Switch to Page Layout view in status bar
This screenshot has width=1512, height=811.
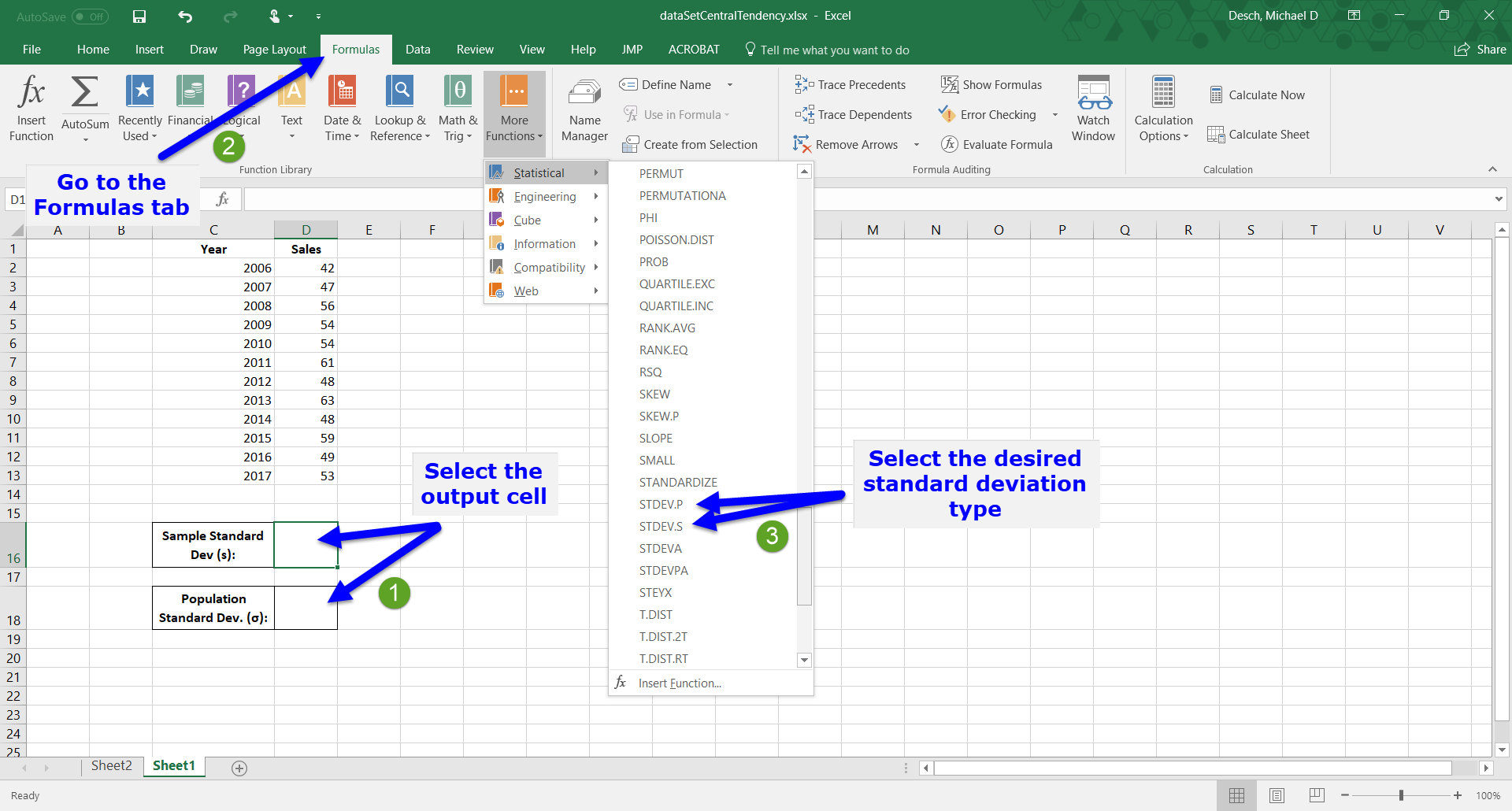(1277, 796)
